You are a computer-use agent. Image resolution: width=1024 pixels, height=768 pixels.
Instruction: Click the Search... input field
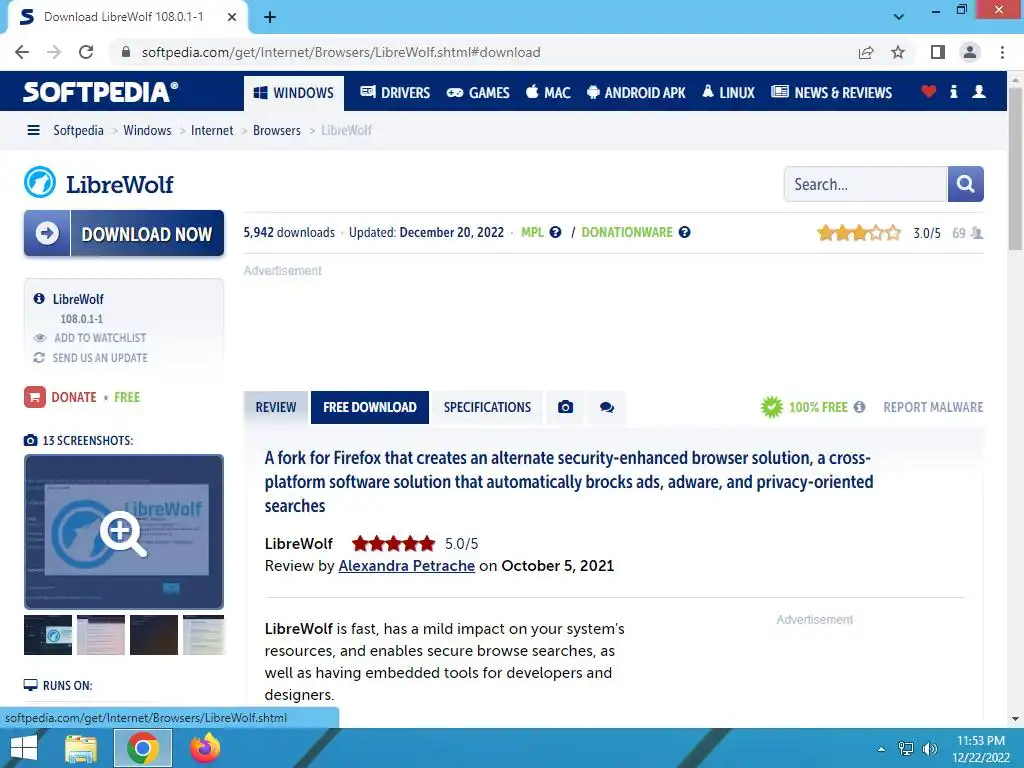pos(866,184)
